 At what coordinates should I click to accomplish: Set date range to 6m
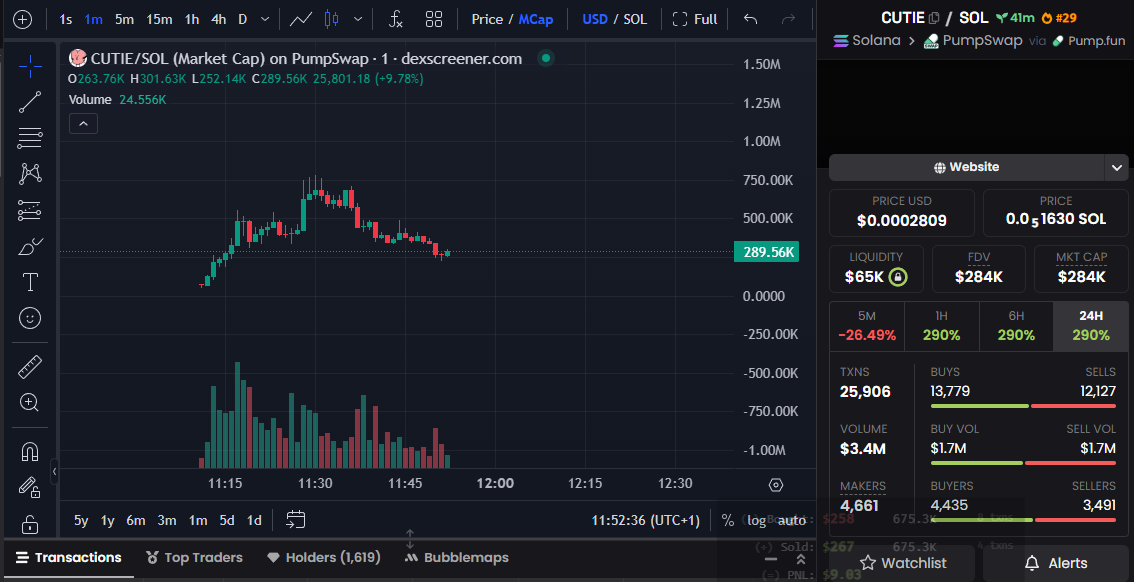[135, 520]
